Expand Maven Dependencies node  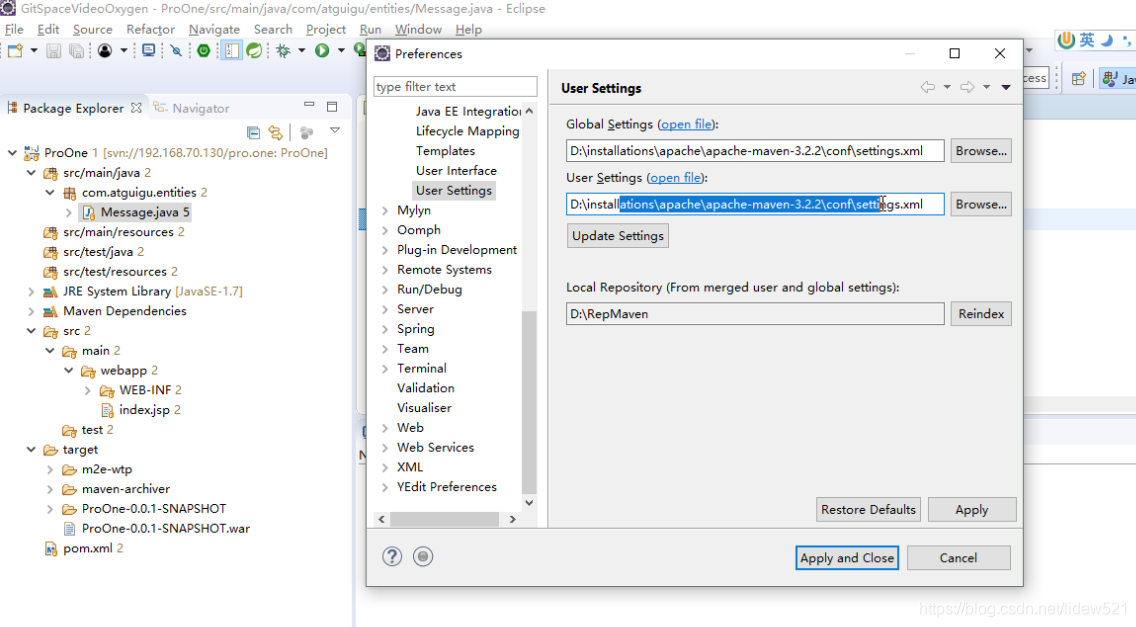coord(31,311)
